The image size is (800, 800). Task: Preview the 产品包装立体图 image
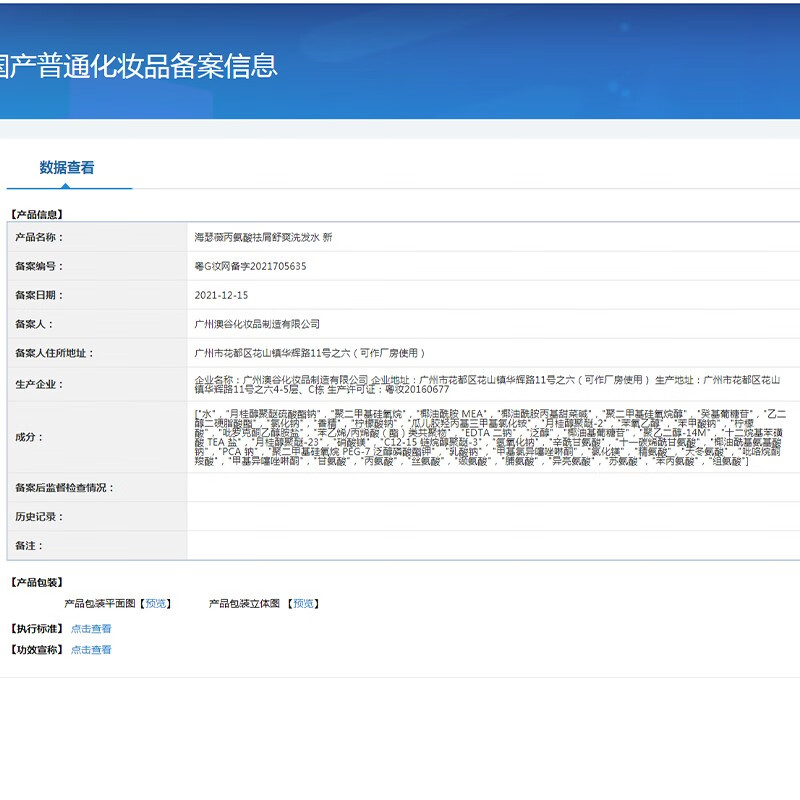[x=306, y=604]
